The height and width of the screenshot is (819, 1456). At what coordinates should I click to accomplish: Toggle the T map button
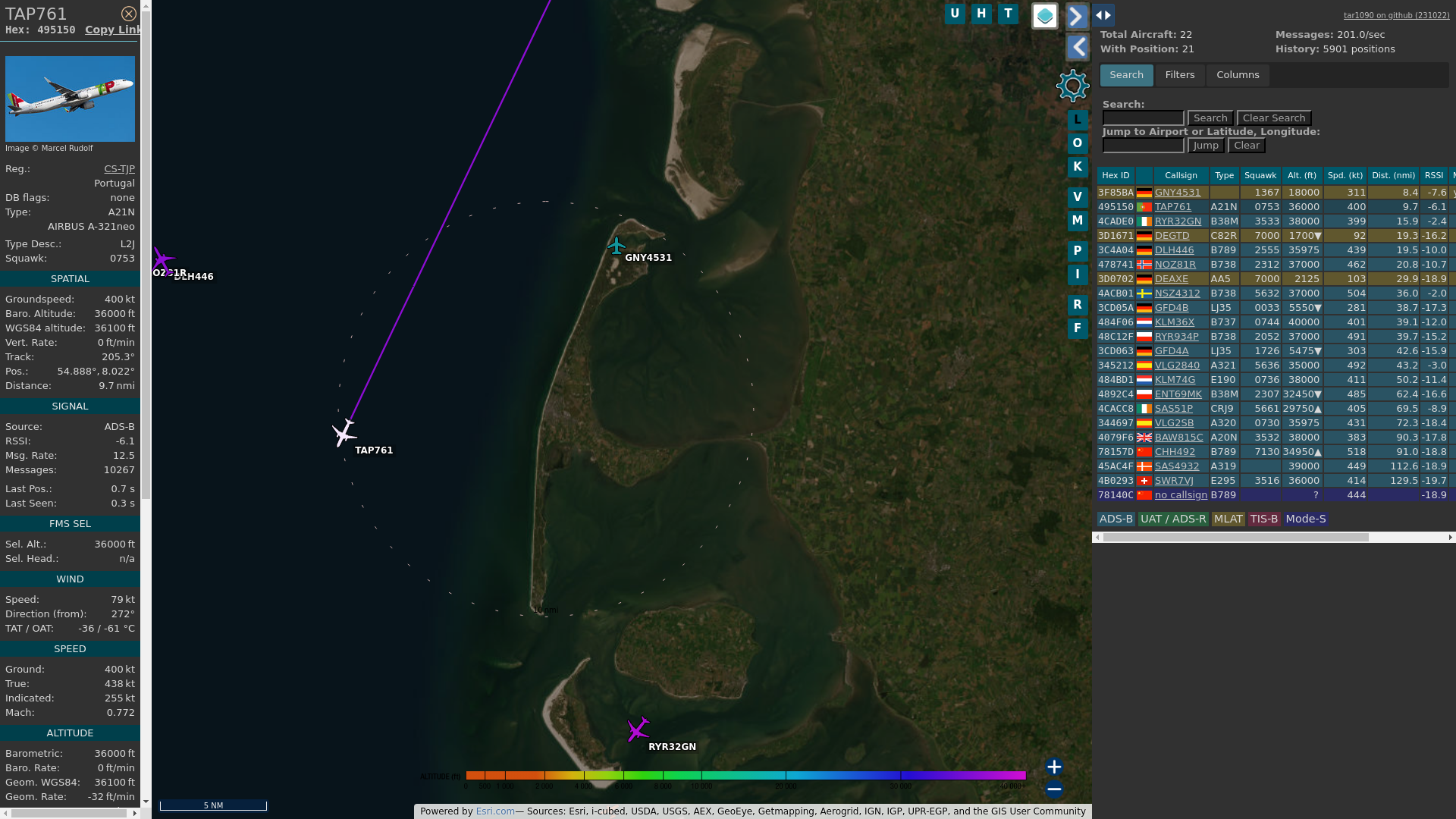[1008, 14]
